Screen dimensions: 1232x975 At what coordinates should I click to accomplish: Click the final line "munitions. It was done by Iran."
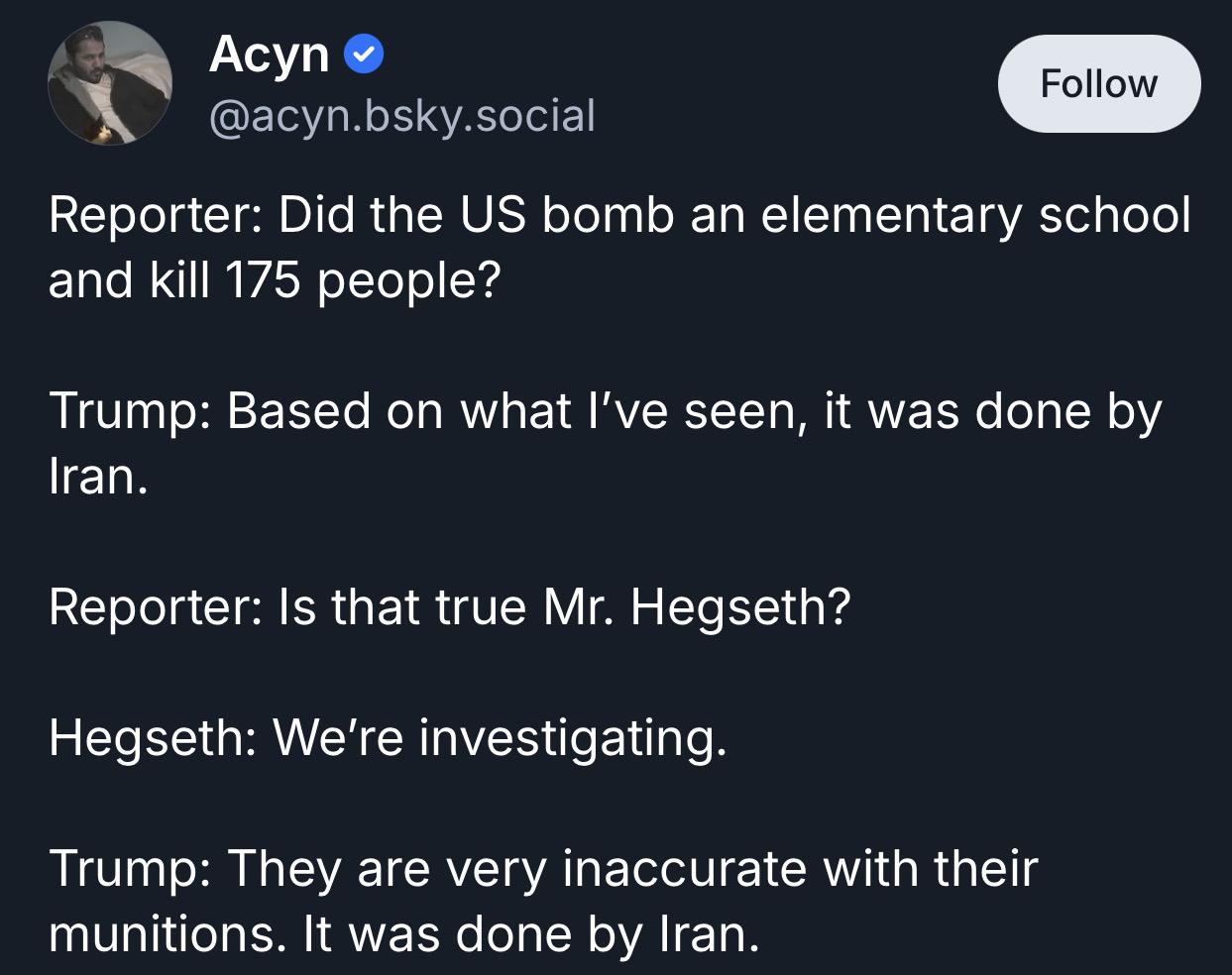click(x=403, y=933)
